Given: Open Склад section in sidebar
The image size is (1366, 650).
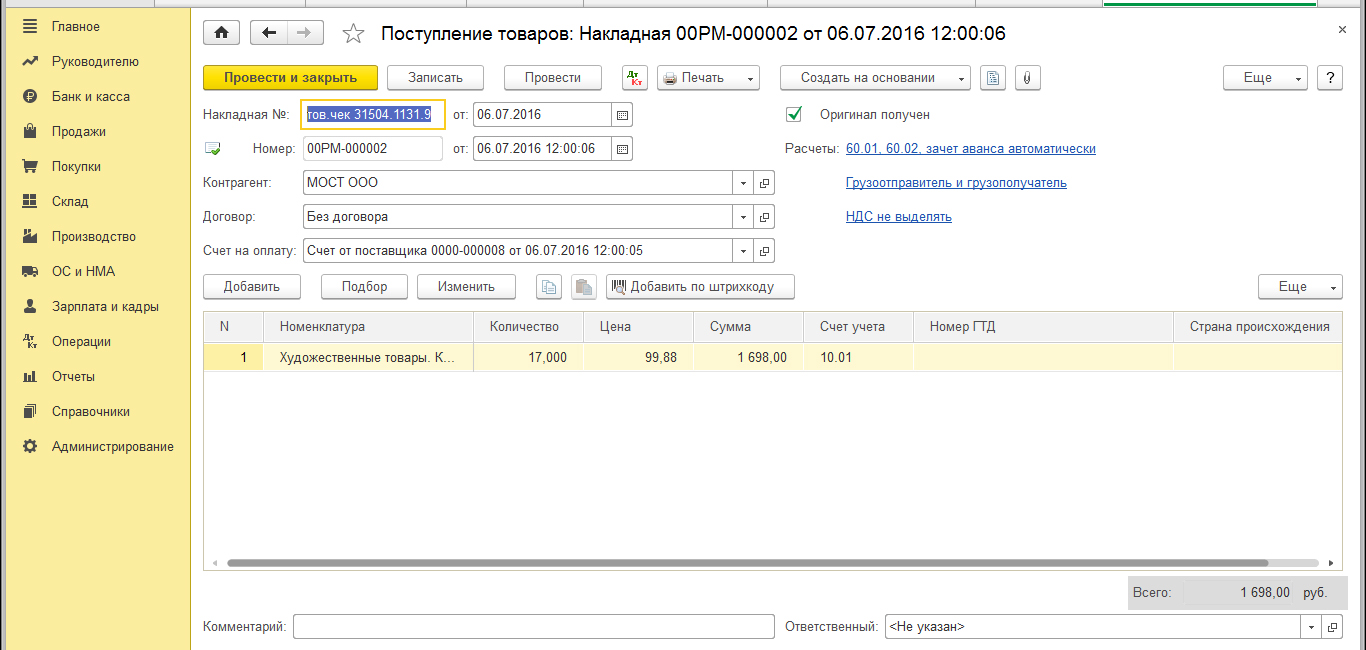Looking at the screenshot, I should point(70,202).
